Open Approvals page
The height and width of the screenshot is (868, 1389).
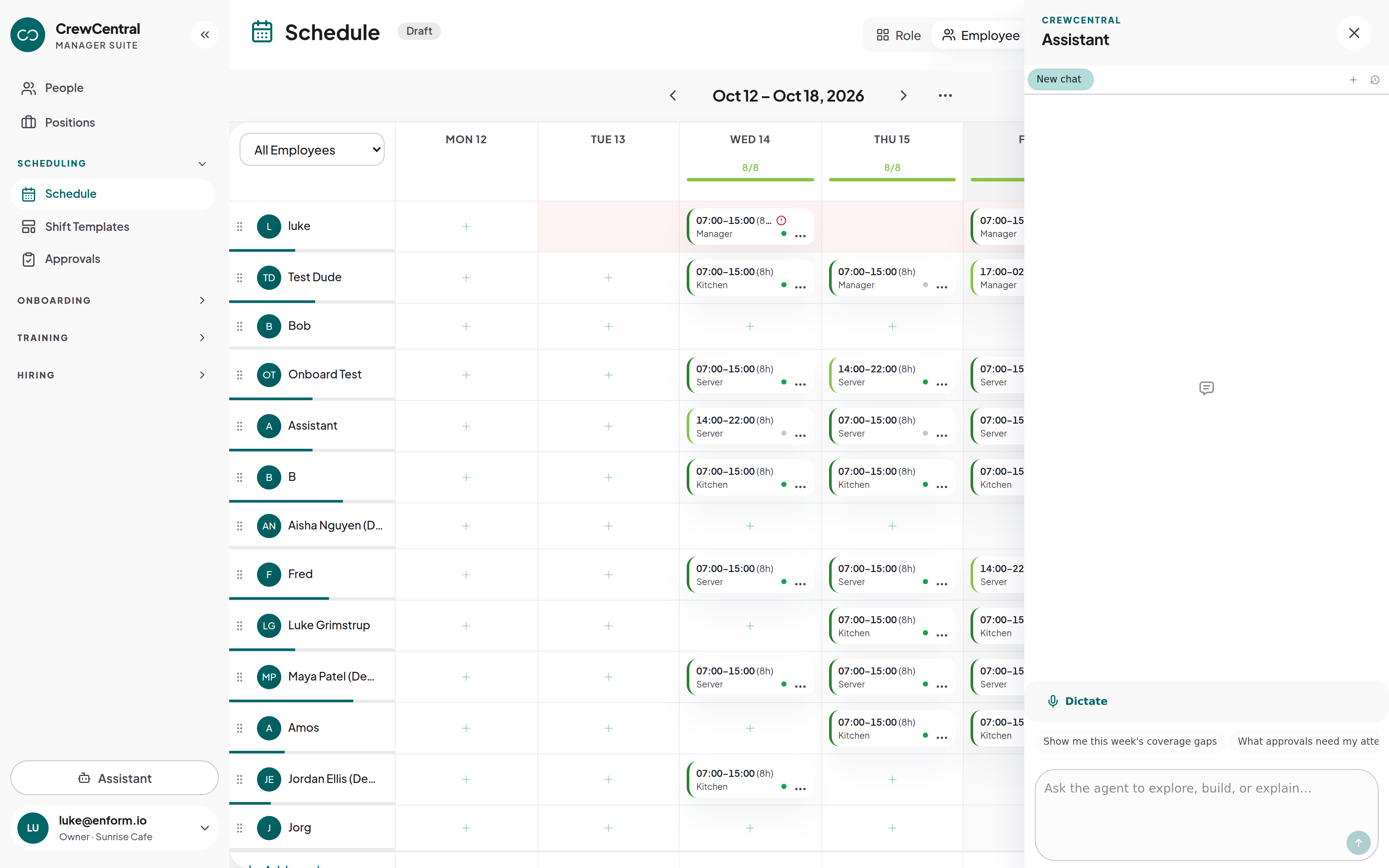113,259
